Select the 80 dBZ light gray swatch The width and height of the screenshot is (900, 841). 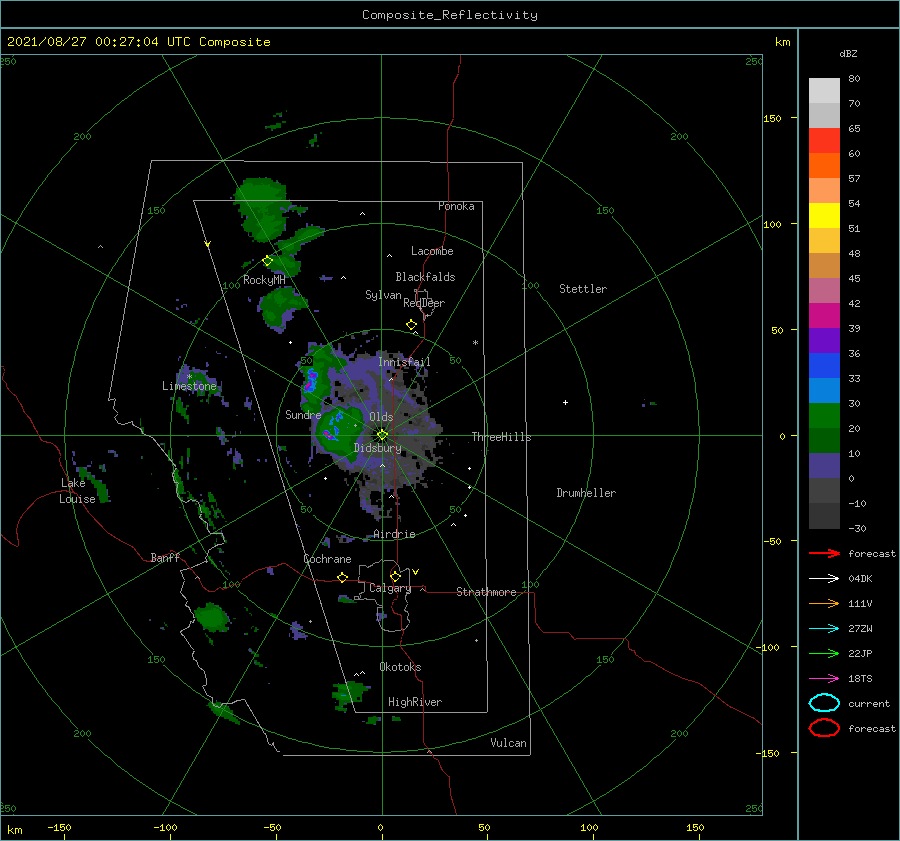pyautogui.click(x=824, y=91)
